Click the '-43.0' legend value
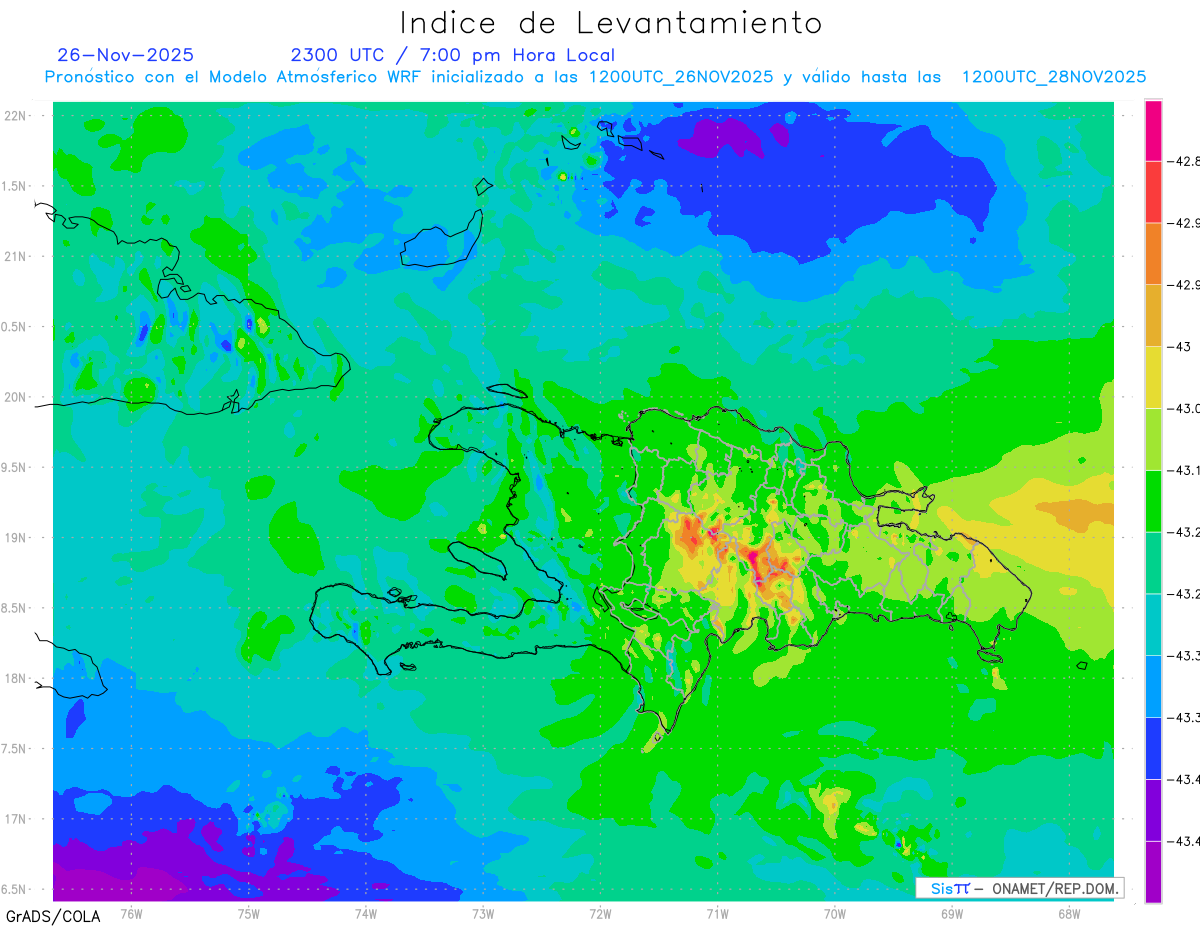 coord(1185,408)
